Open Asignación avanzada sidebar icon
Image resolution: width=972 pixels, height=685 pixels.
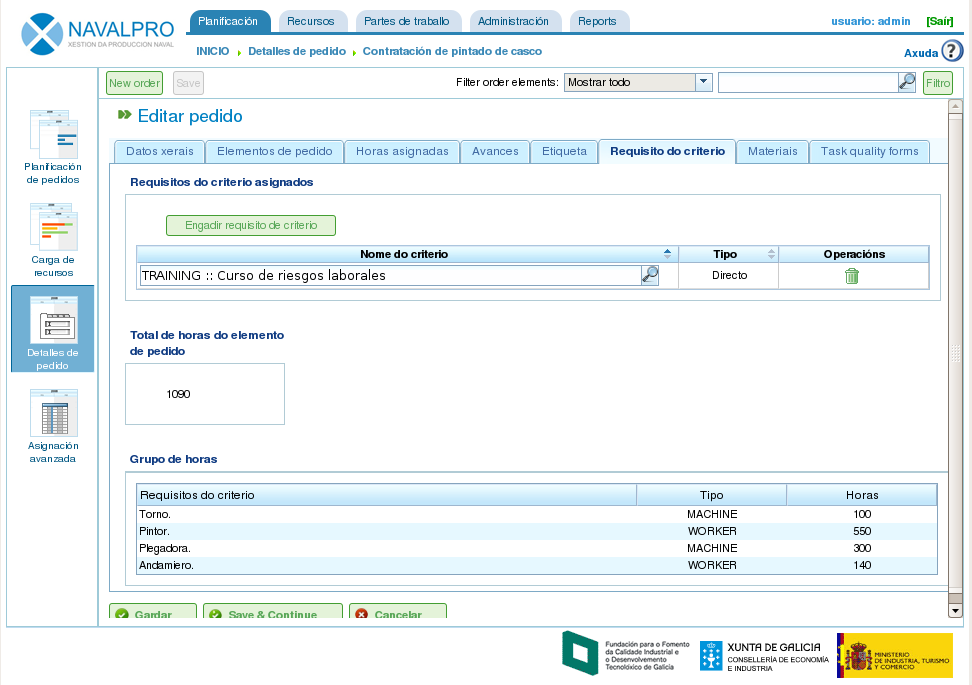tap(53, 412)
